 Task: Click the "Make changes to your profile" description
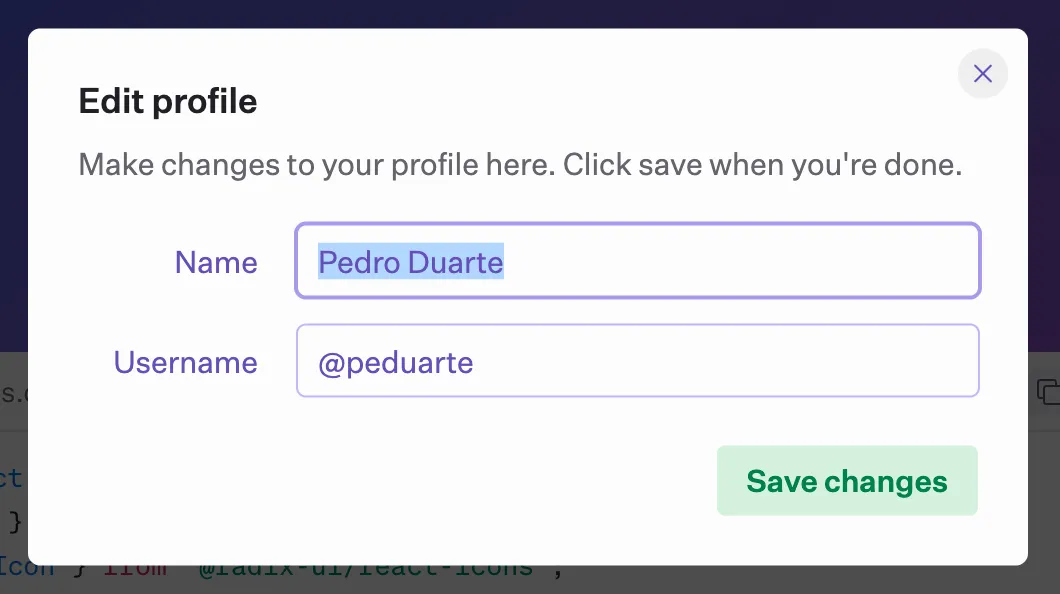520,165
